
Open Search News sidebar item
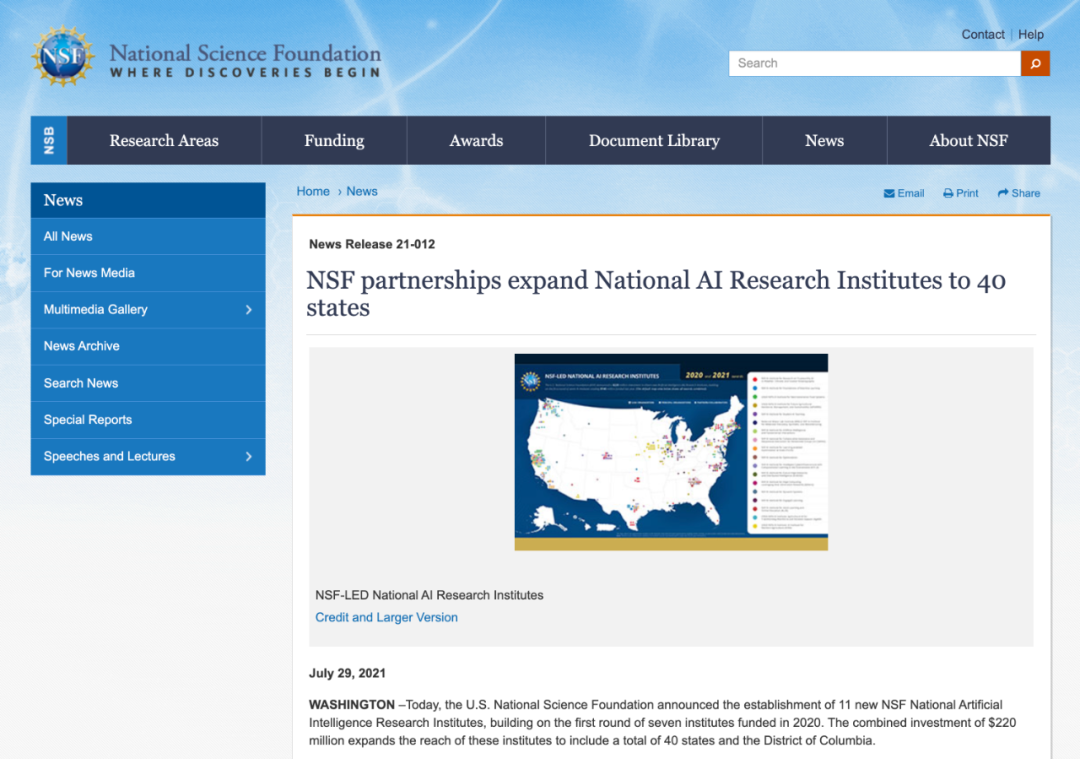pyautogui.click(x=148, y=383)
